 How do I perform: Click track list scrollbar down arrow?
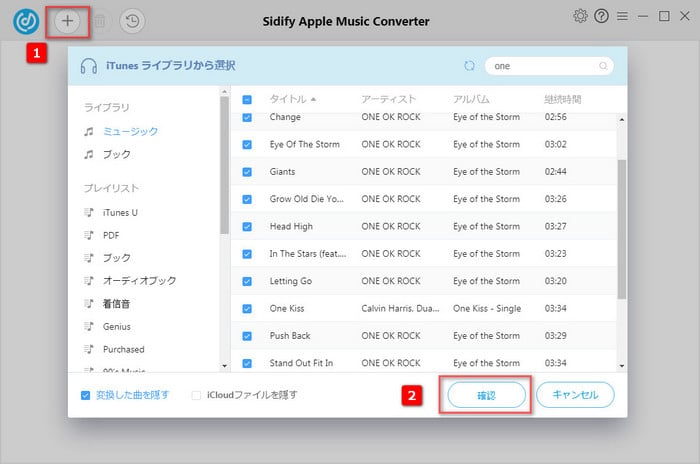pos(622,366)
